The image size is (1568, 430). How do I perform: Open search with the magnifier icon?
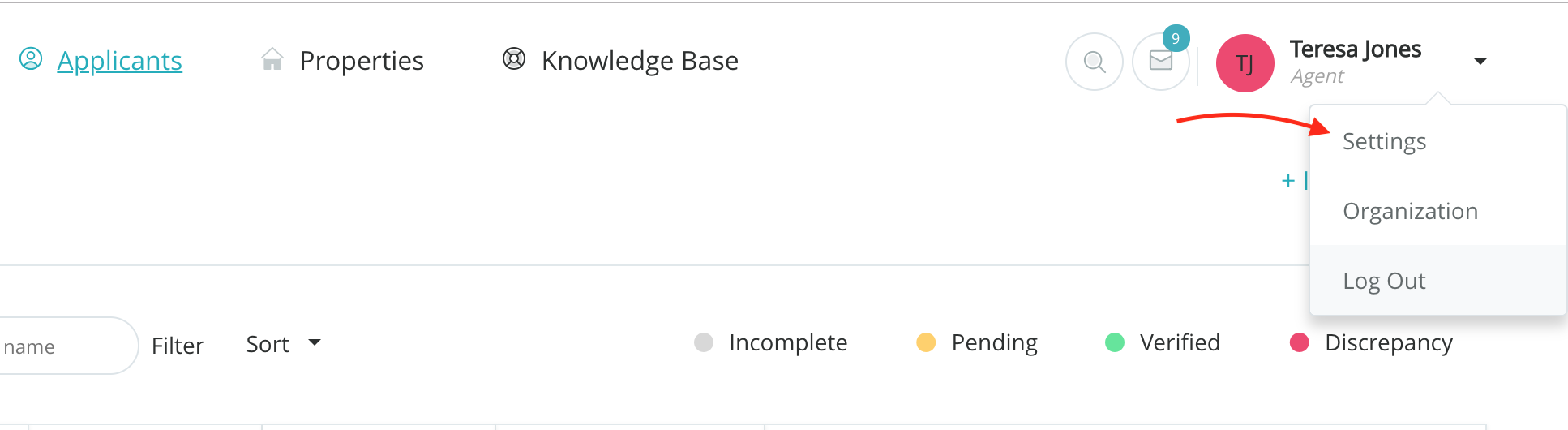1095,62
